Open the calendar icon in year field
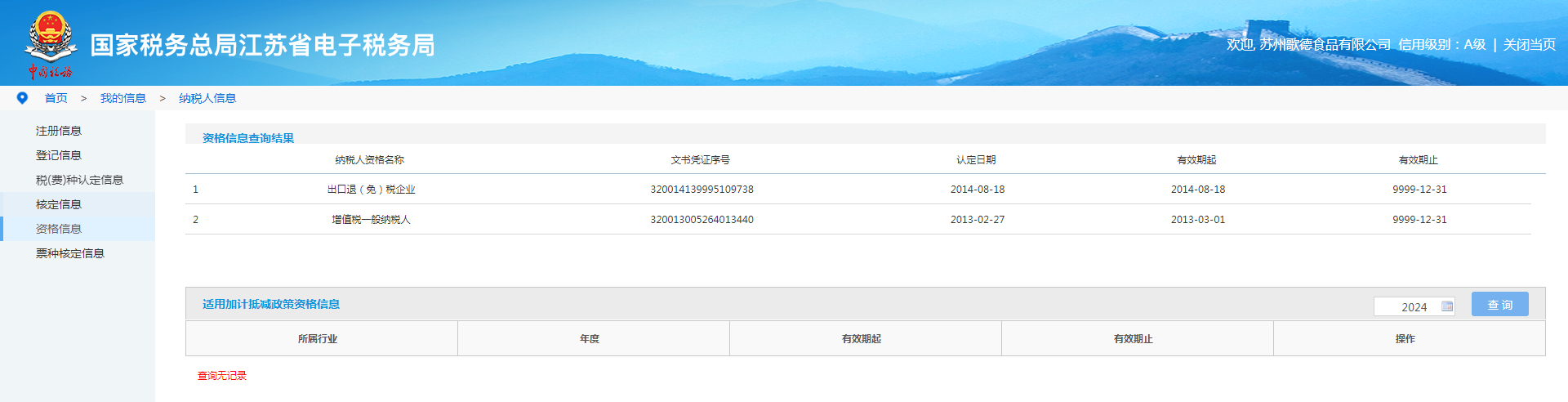The image size is (1568, 402). (1447, 306)
